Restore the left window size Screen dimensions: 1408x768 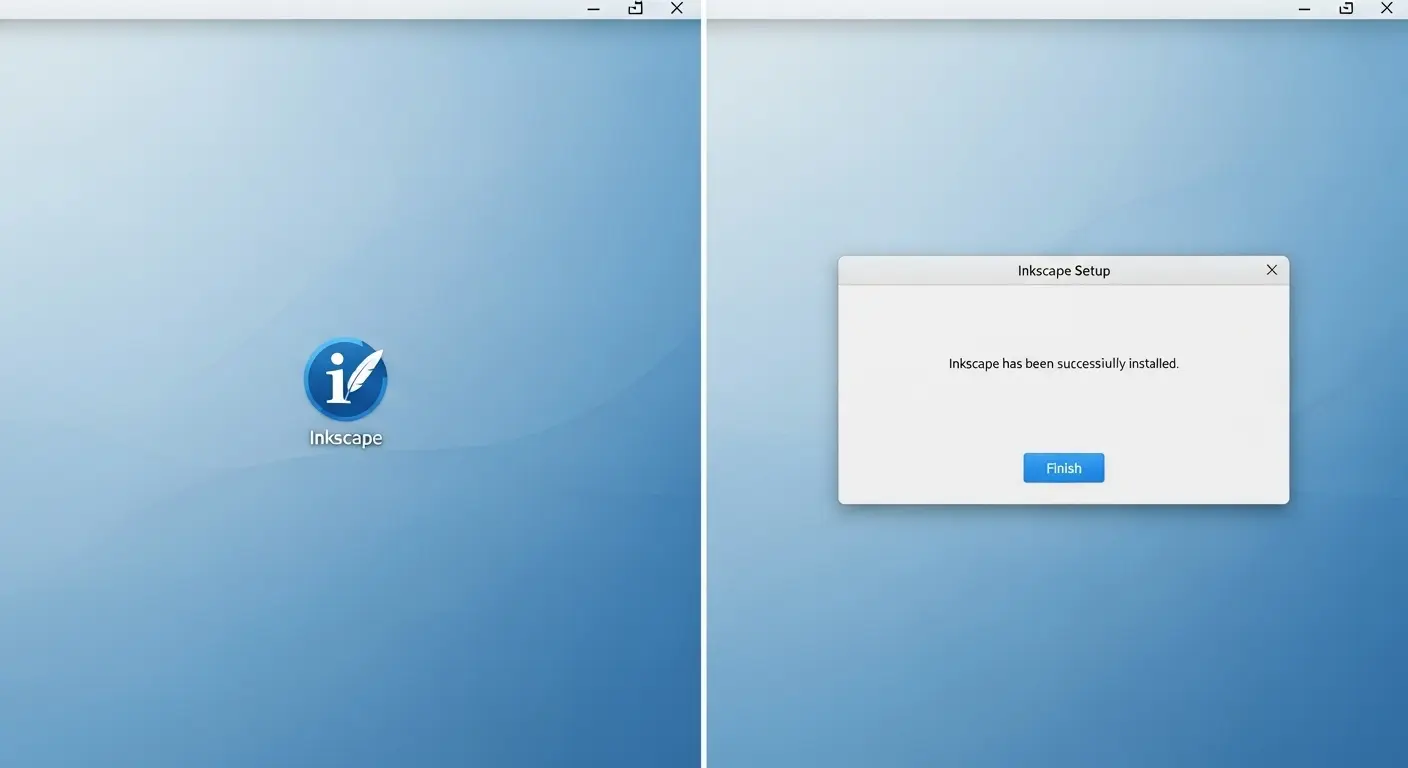tap(635, 9)
